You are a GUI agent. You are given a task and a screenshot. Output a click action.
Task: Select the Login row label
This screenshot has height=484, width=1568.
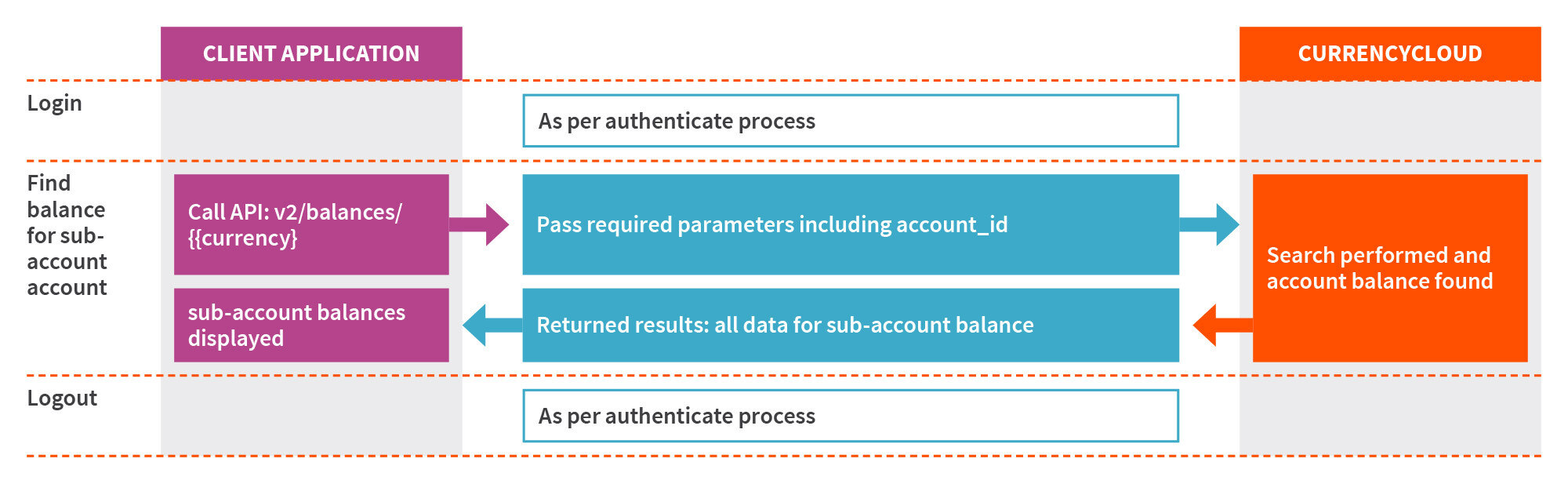click(x=54, y=104)
